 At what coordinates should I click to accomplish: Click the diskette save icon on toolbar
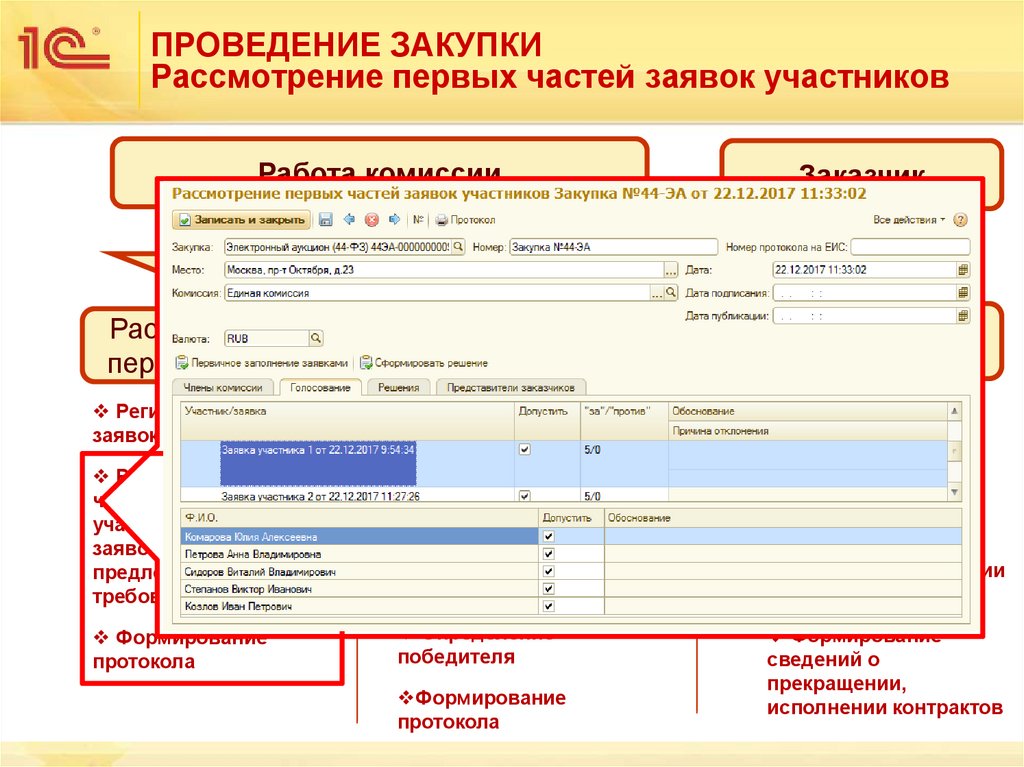325,218
